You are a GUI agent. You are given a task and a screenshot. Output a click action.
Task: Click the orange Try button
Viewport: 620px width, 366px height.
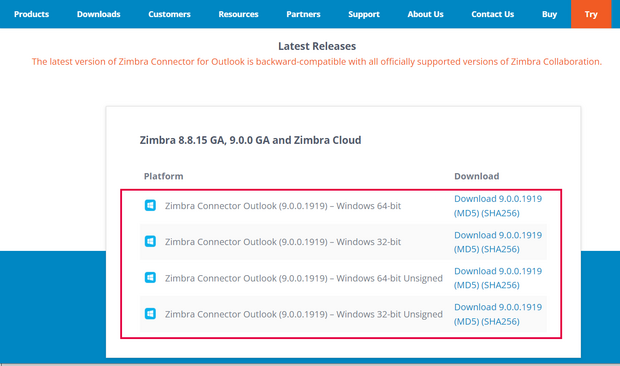591,14
